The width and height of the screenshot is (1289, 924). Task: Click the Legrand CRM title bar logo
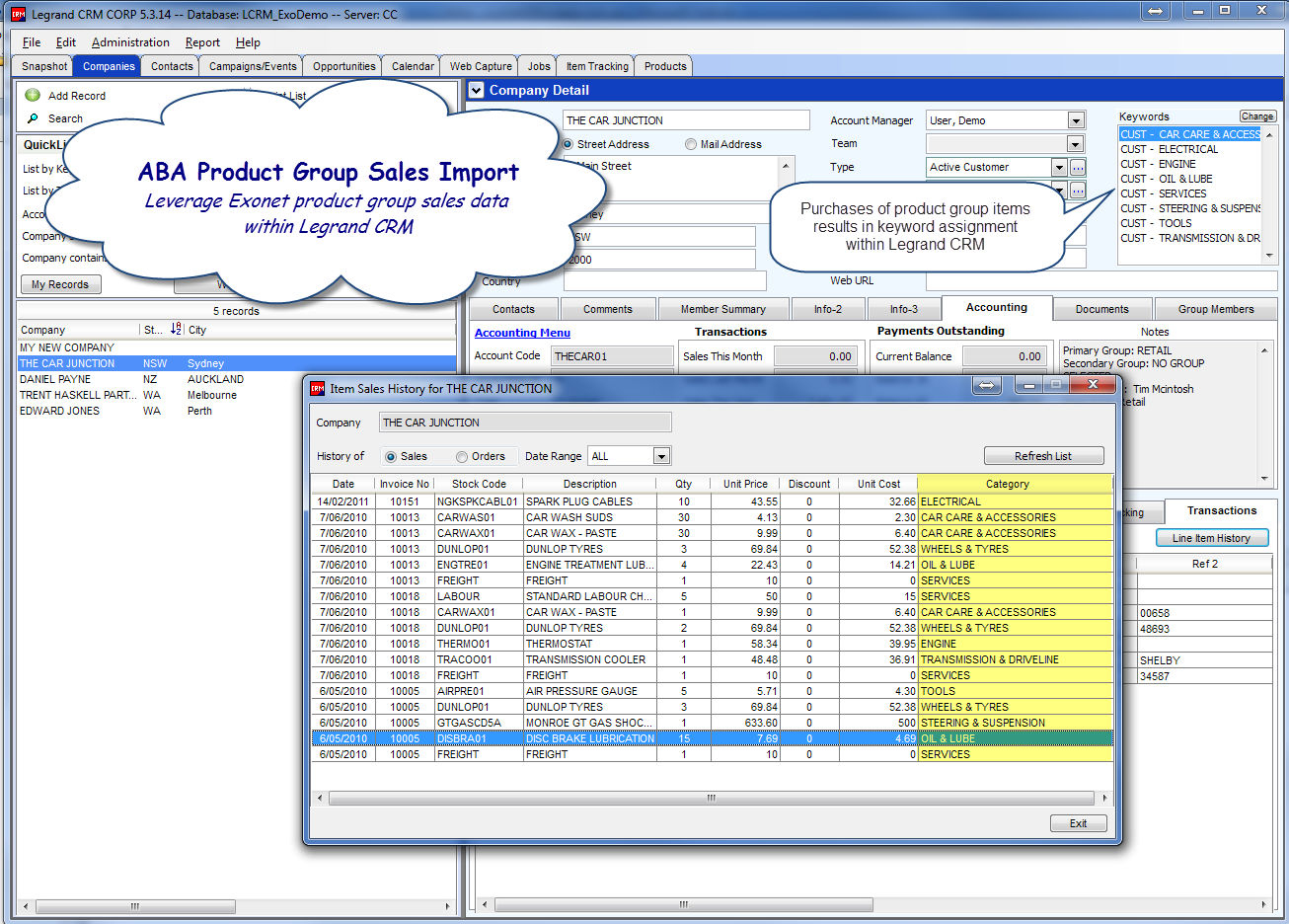pos(18,15)
